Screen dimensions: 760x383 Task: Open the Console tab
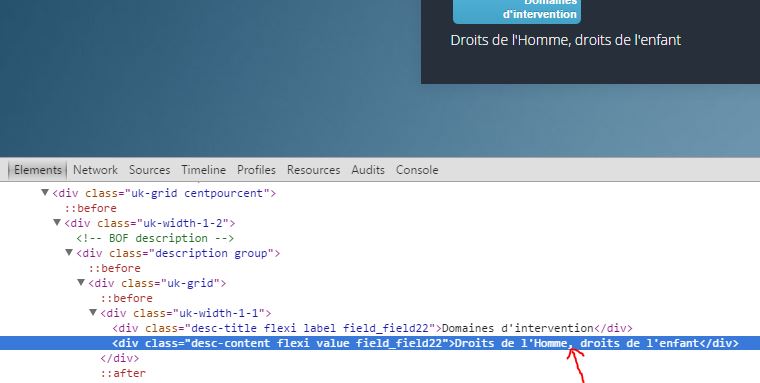pos(417,170)
